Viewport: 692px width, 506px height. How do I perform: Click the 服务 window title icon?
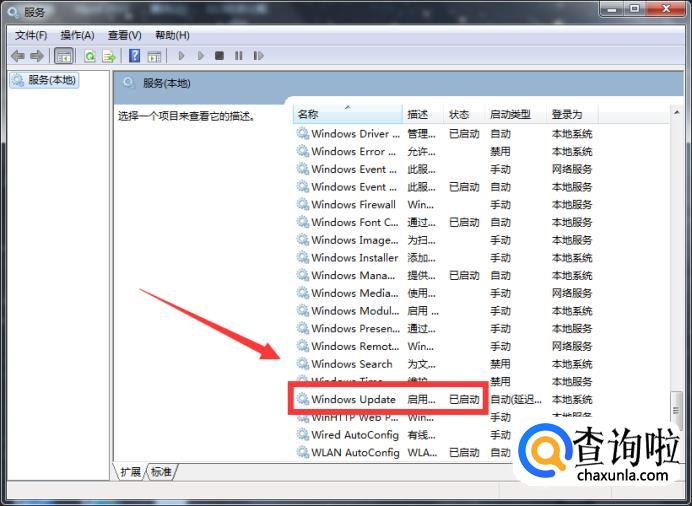click(x=13, y=11)
